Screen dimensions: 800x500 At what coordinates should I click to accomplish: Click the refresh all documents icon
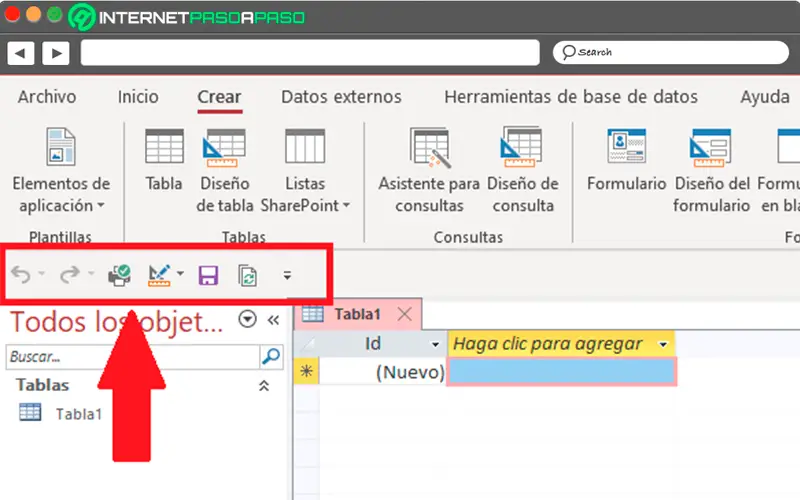click(x=248, y=276)
